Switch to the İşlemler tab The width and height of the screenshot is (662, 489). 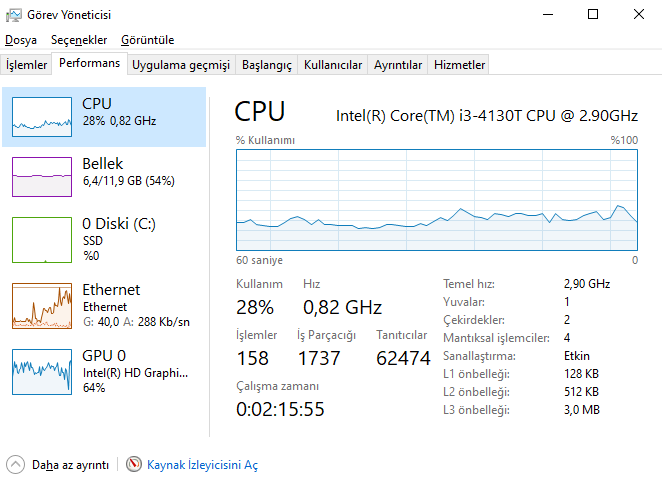coord(27,65)
